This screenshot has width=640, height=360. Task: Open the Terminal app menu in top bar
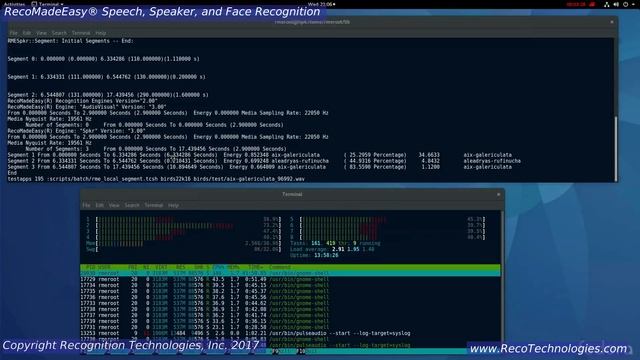click(x=47, y=4)
